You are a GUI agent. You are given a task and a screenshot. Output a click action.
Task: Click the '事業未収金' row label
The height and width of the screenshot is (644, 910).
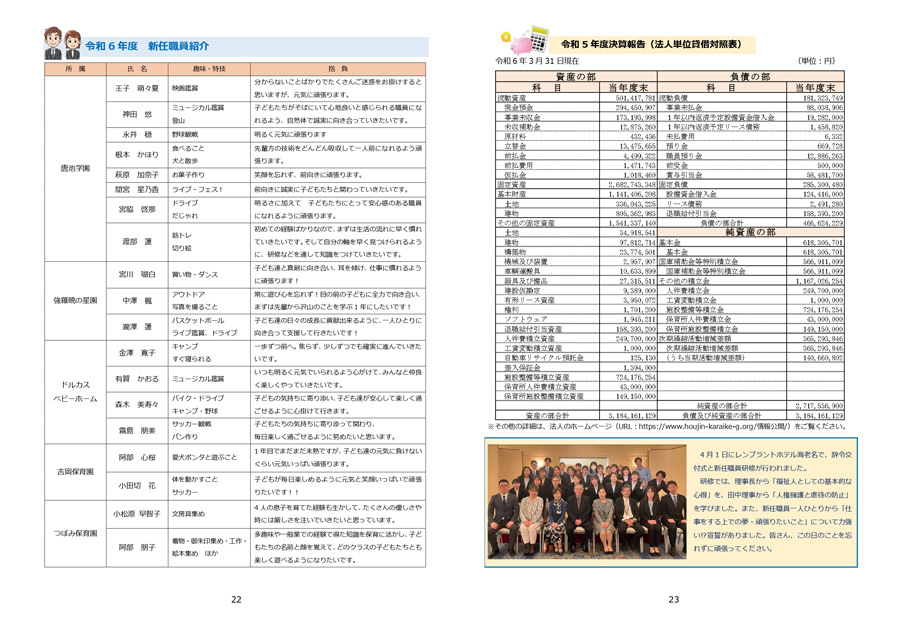(522, 117)
